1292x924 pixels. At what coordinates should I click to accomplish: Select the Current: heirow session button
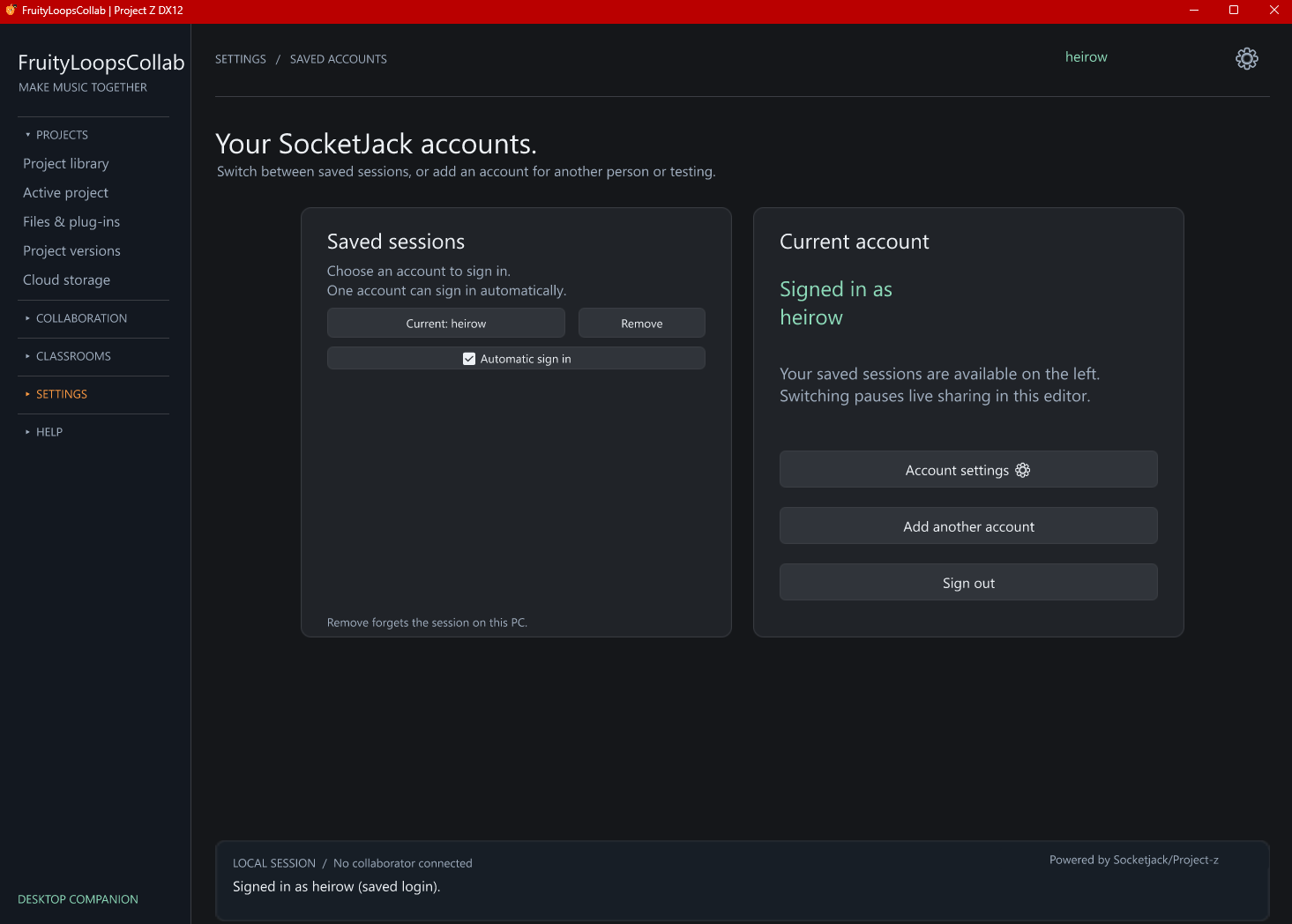click(446, 323)
